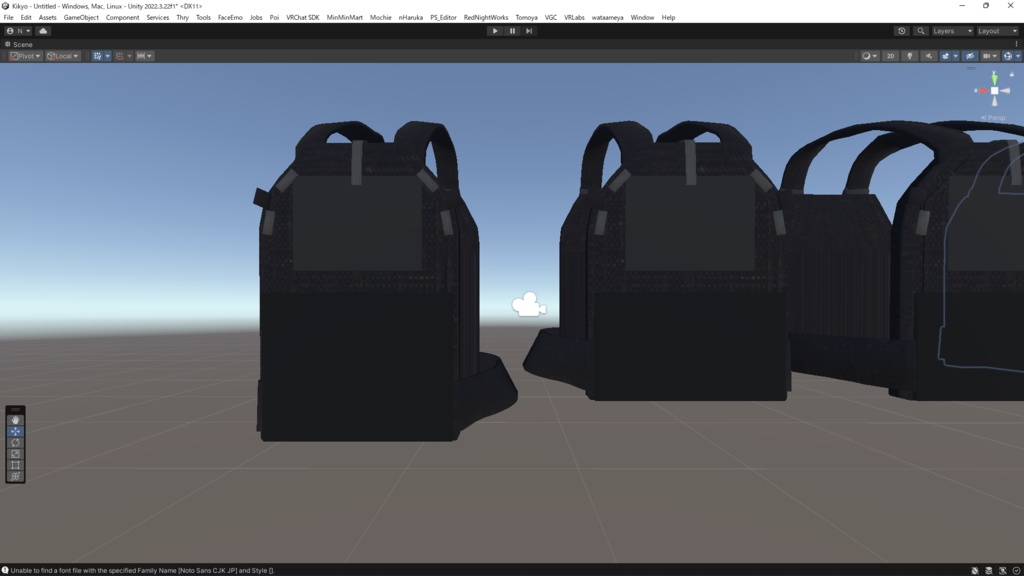This screenshot has width=1024, height=576.
Task: Open scene effects dropdown arrow
Action: pos(955,56)
